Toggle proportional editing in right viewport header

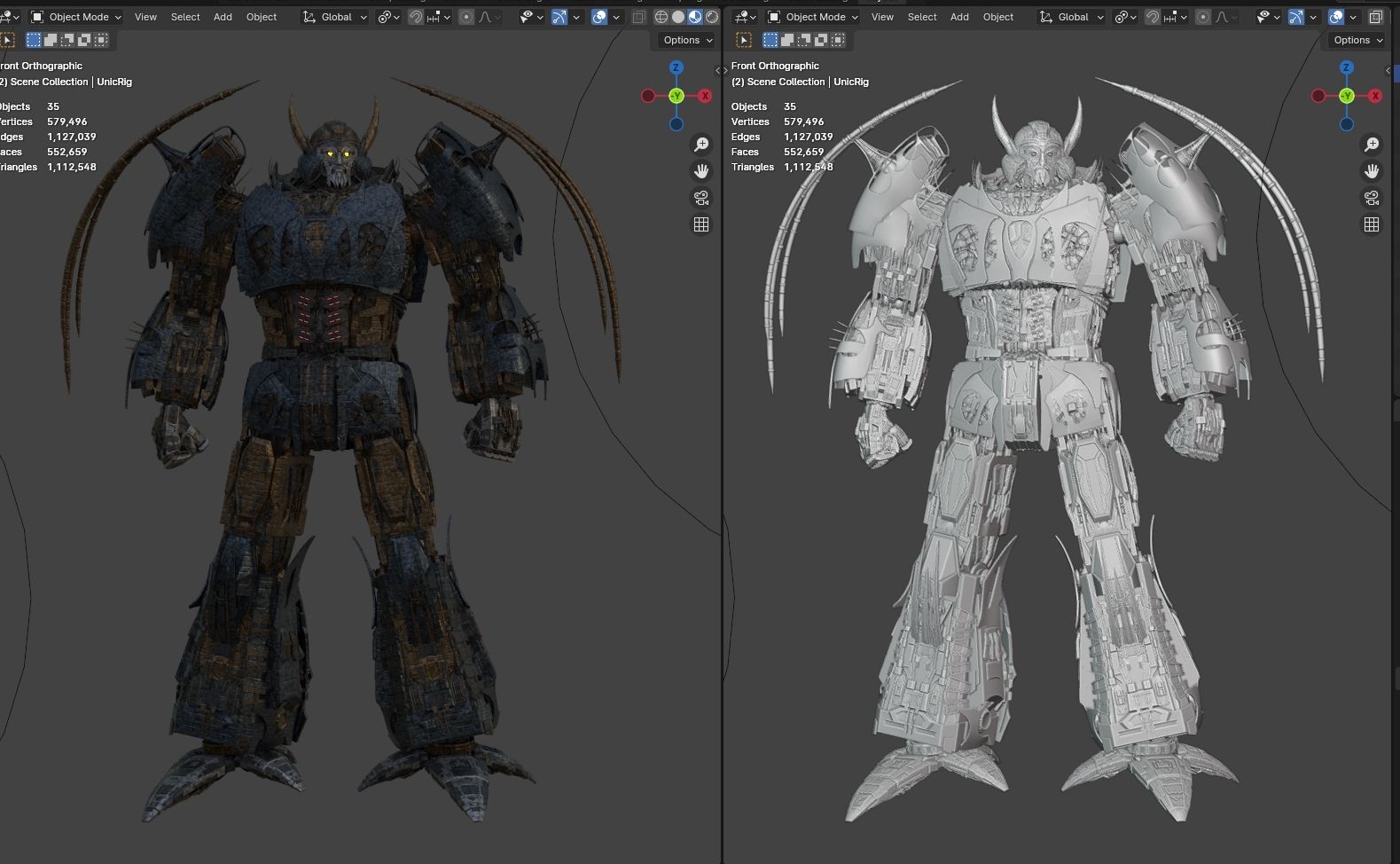click(1203, 17)
